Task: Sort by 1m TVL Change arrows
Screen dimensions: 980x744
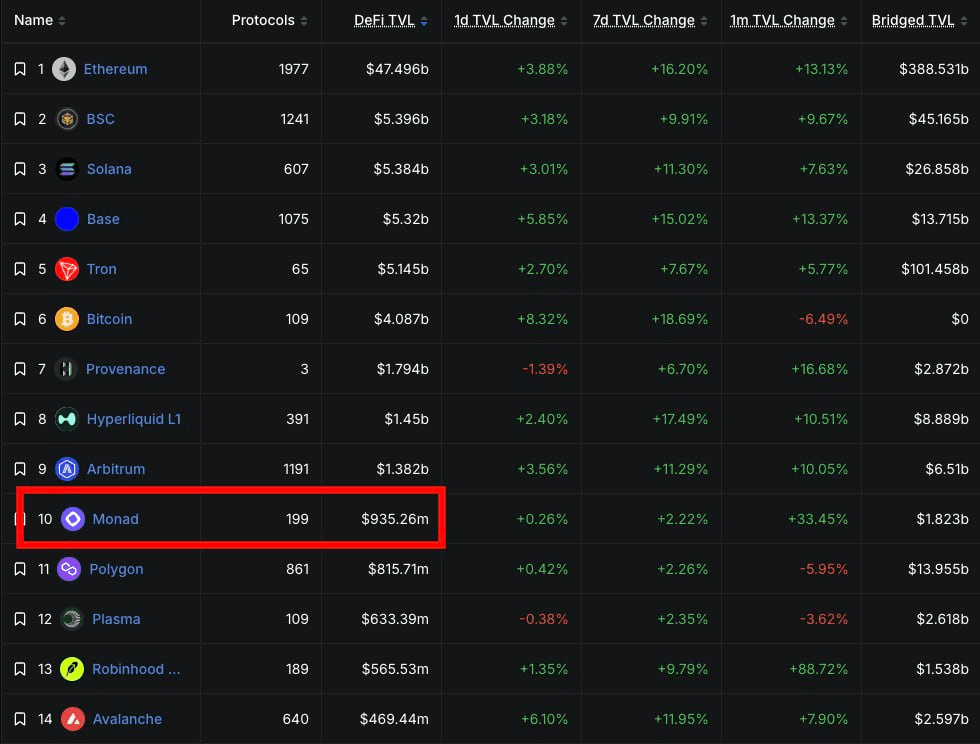Action: click(x=844, y=21)
